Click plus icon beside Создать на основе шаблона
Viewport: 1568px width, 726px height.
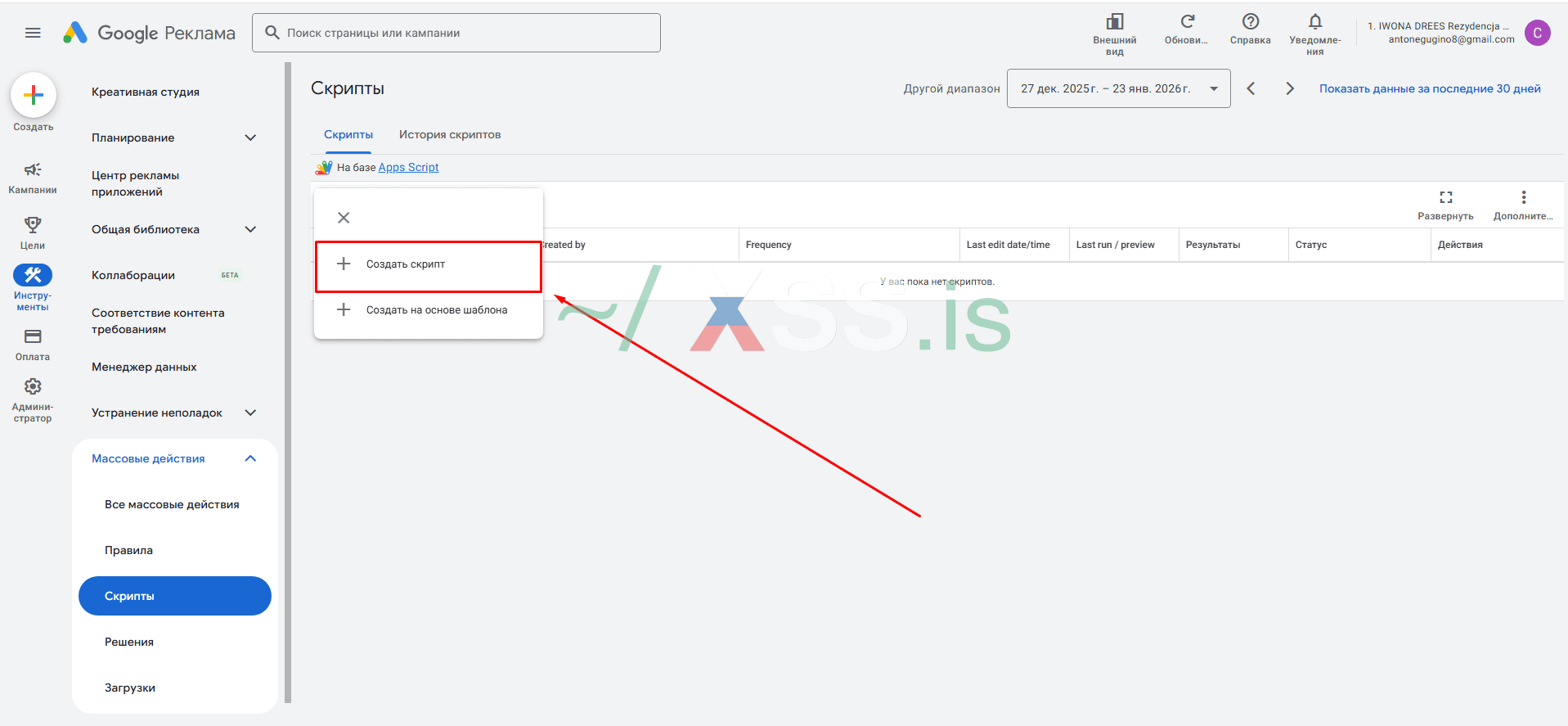[x=344, y=309]
